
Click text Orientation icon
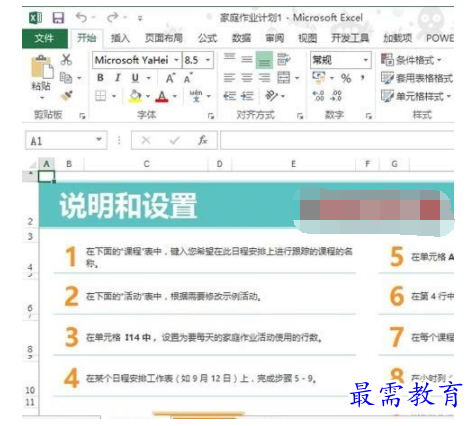271,96
